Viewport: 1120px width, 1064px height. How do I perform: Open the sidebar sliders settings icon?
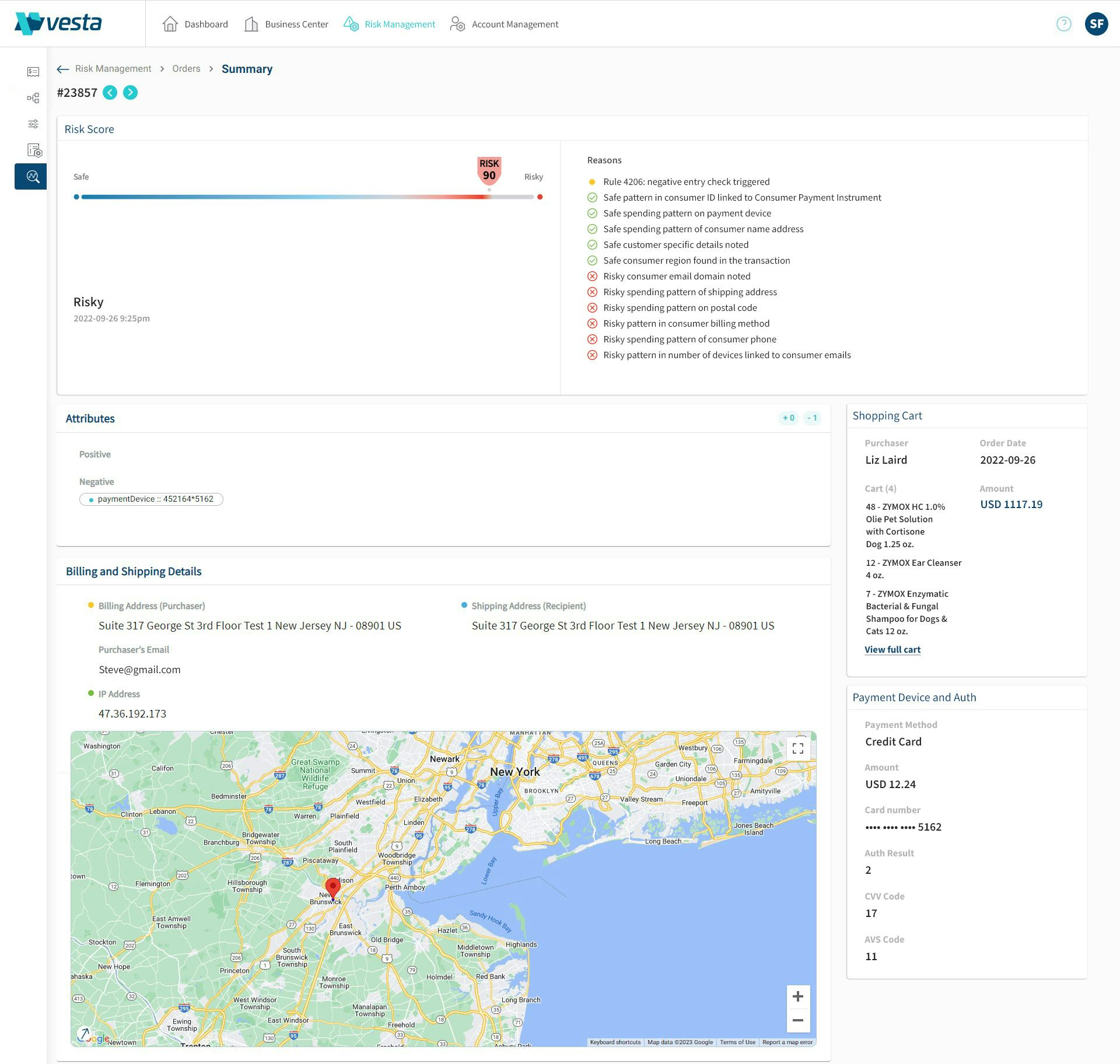click(x=33, y=124)
